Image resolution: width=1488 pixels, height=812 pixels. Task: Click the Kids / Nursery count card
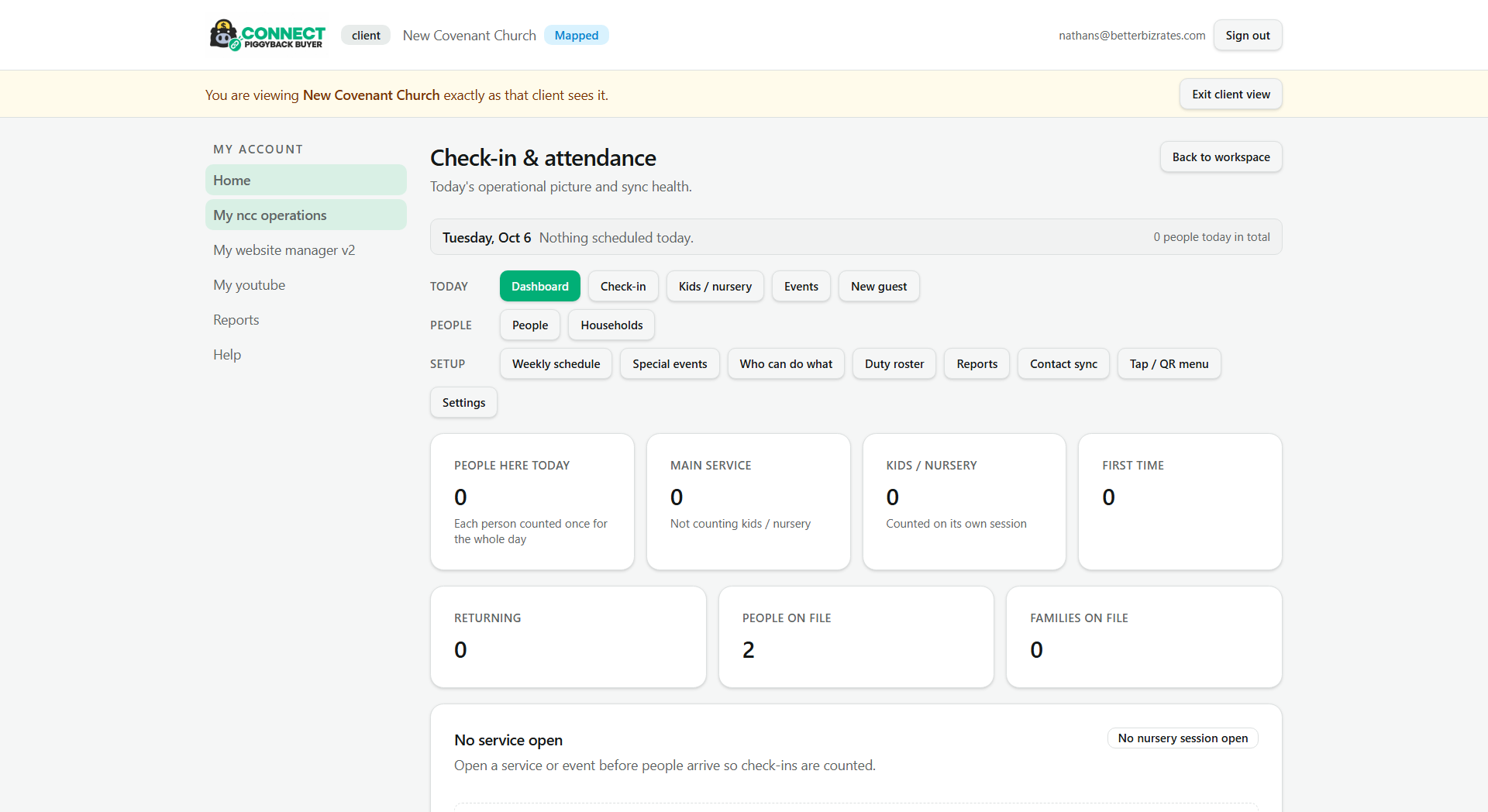tap(964, 502)
